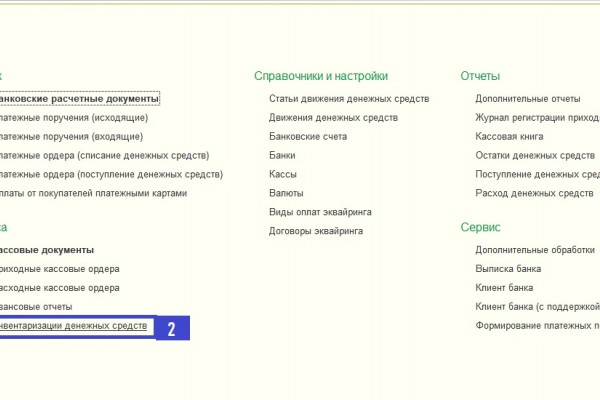Open the Кассы reference list
This screenshot has width=600, height=400.
283,174
